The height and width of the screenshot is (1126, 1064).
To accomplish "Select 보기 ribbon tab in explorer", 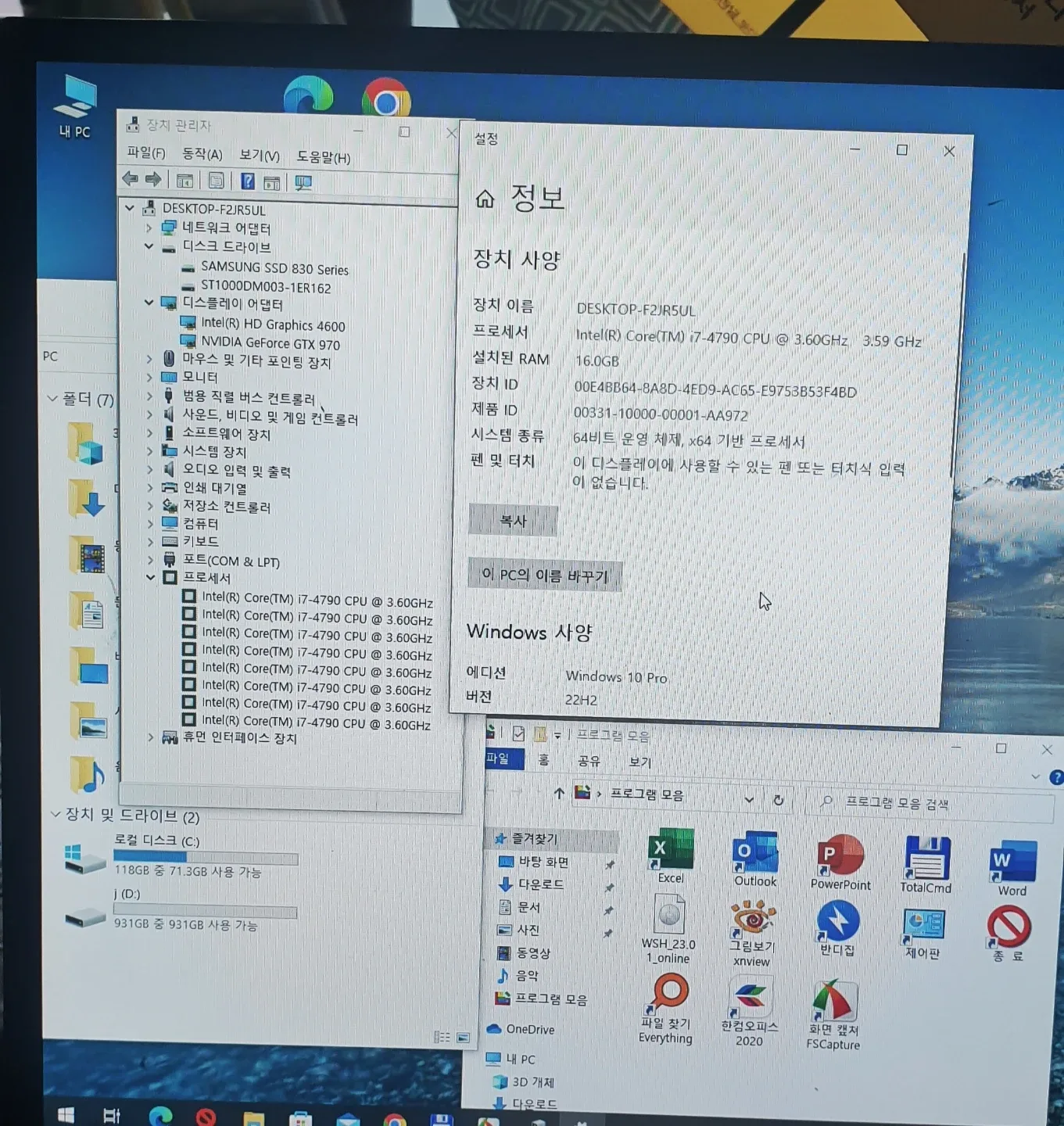I will click(x=640, y=762).
